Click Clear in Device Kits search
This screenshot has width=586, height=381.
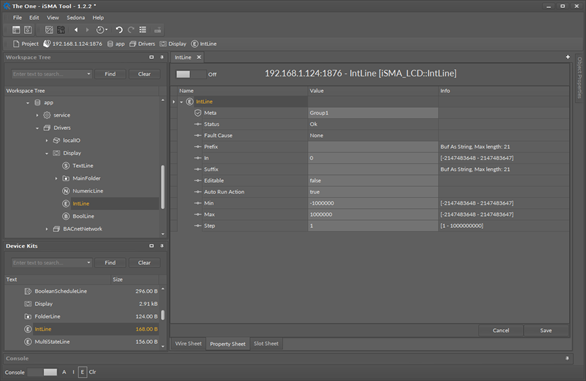[x=144, y=262]
